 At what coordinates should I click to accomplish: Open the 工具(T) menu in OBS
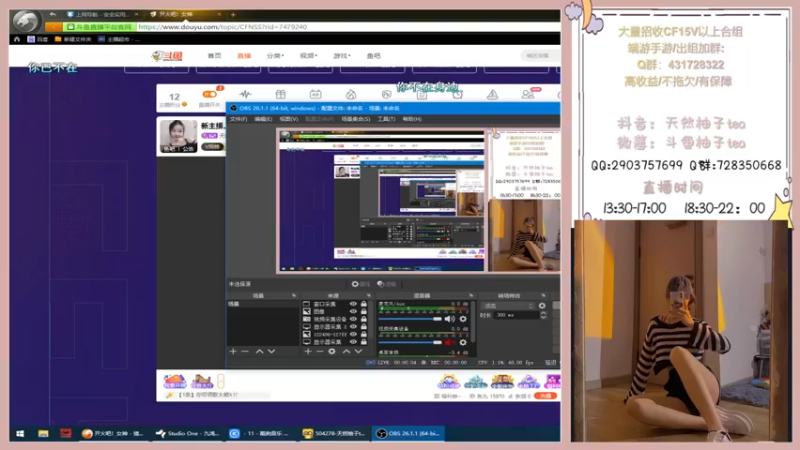pyautogui.click(x=386, y=119)
